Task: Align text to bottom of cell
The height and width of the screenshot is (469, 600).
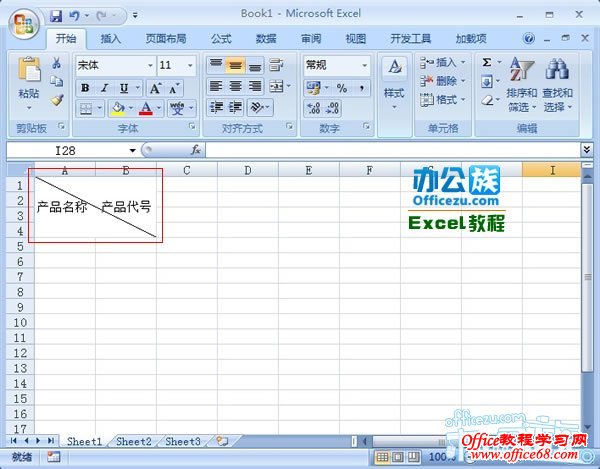Action: click(254, 65)
